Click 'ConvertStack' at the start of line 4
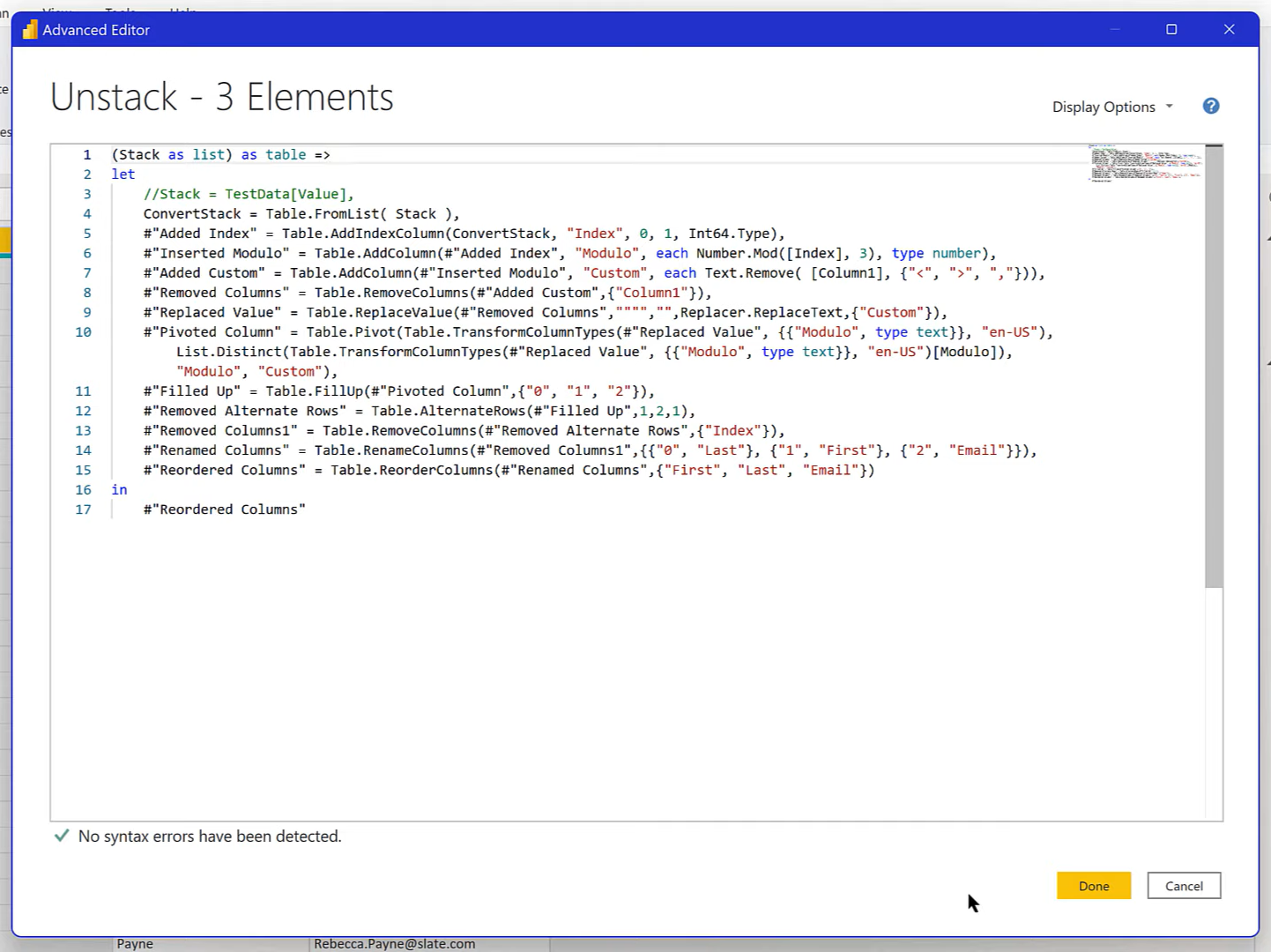The image size is (1271, 952). (192, 213)
